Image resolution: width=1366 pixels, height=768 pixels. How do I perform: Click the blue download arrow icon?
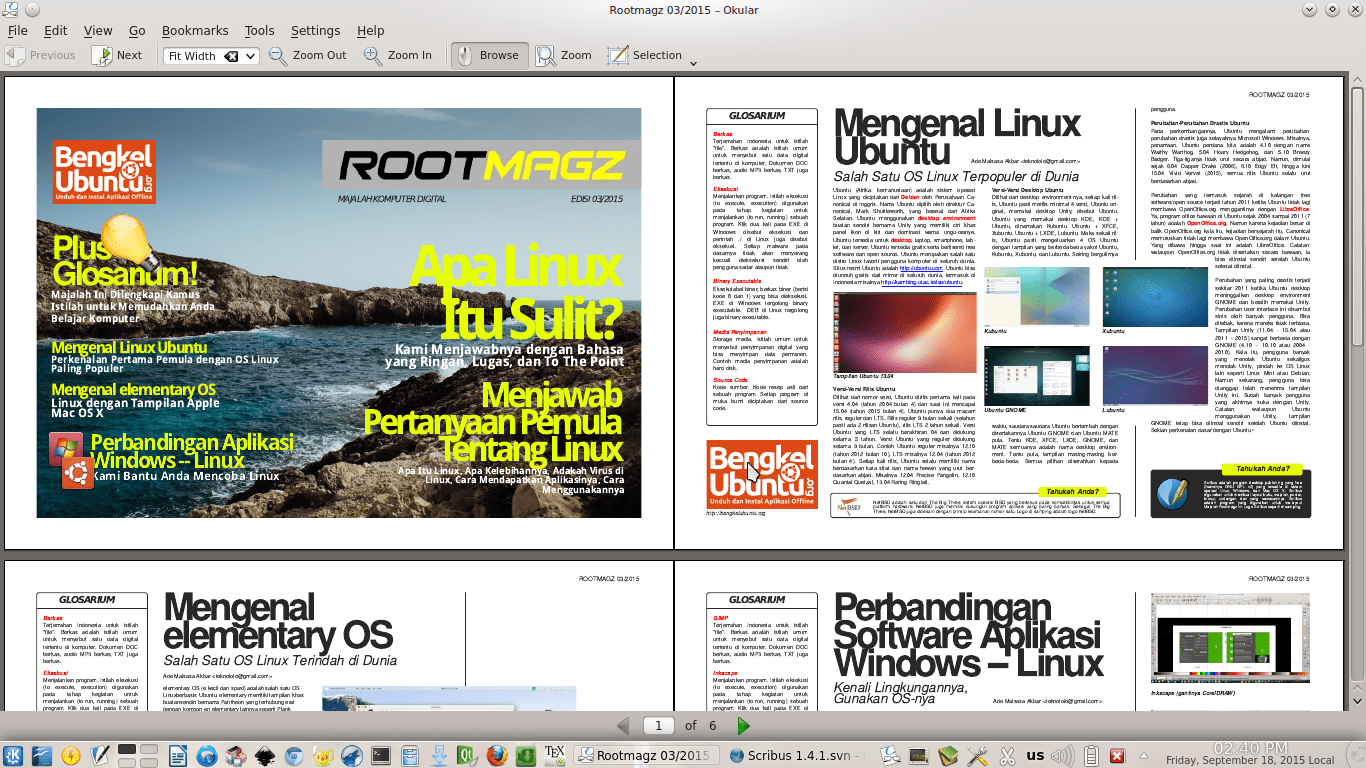point(439,755)
